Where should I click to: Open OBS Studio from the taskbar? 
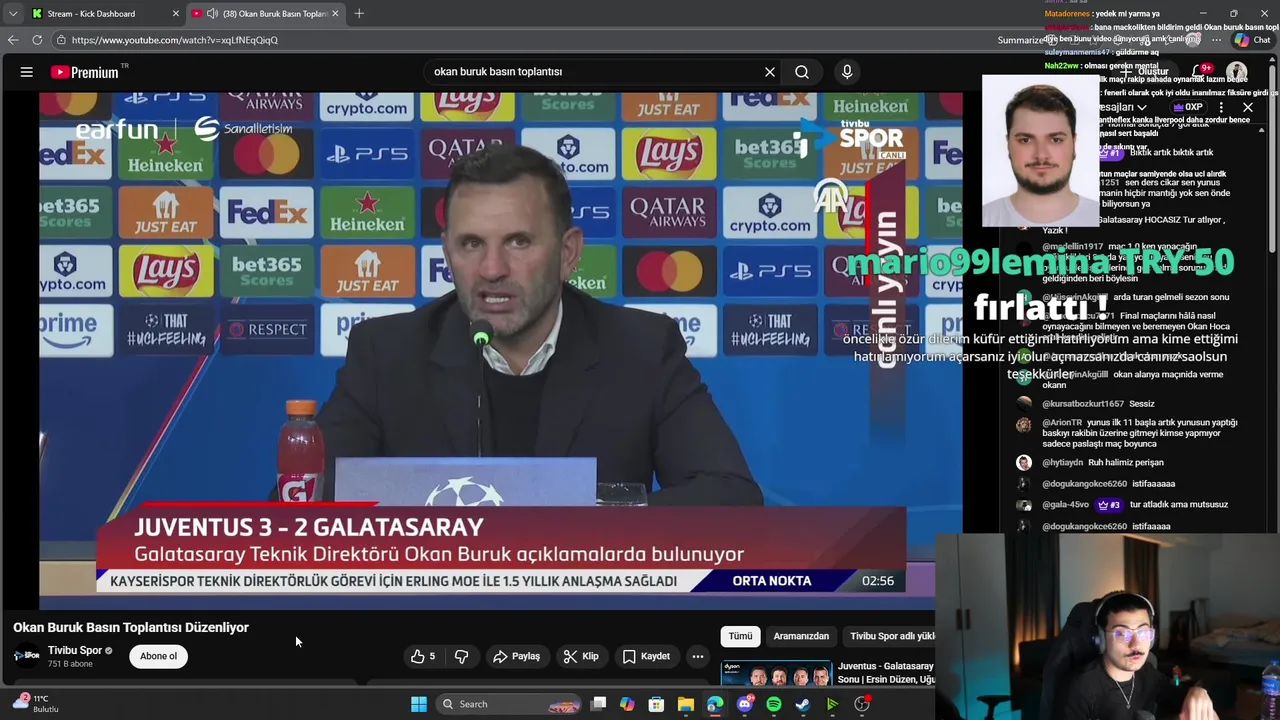tap(862, 704)
